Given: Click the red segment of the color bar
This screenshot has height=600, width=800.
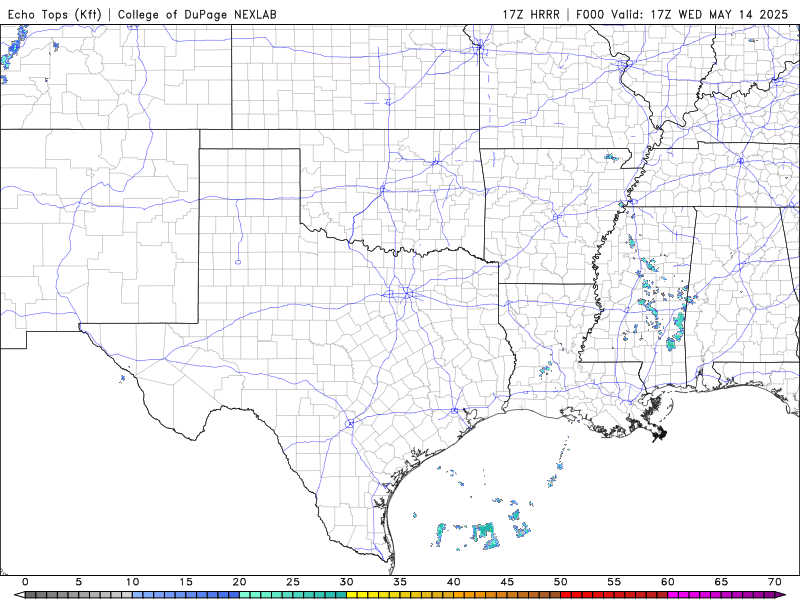Looking at the screenshot, I should click(x=614, y=595).
